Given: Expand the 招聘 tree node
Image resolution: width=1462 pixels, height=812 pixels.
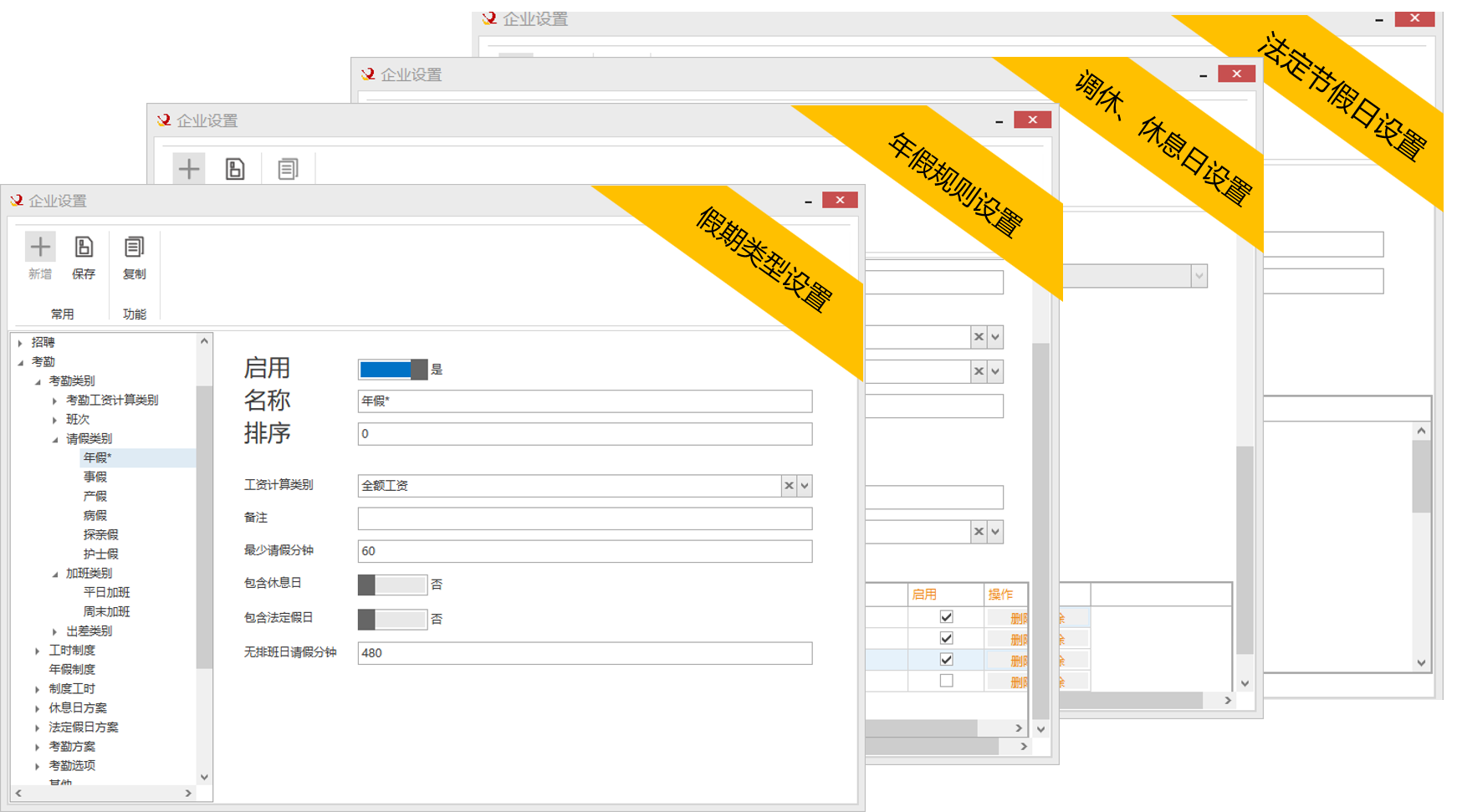Looking at the screenshot, I should 21,343.
